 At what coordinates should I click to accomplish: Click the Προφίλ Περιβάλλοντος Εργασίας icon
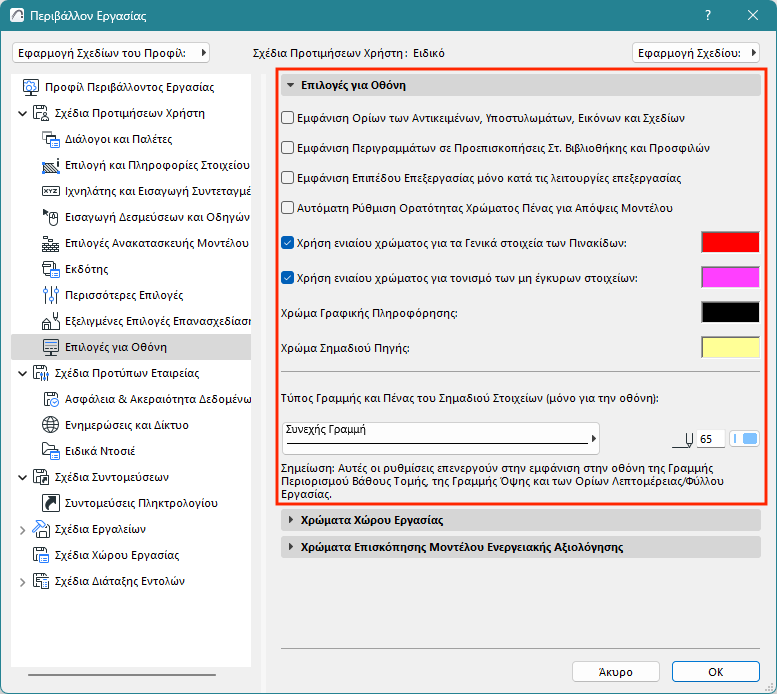coord(31,87)
